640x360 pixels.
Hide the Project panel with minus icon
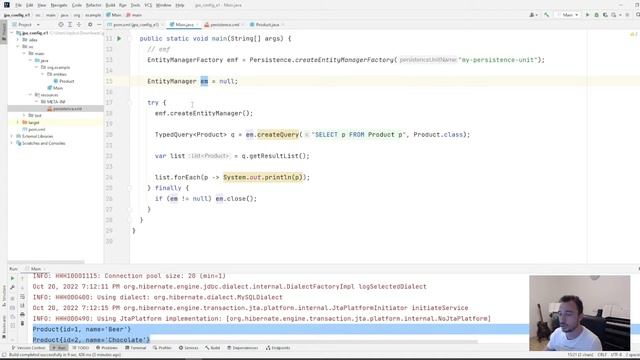(99, 24)
